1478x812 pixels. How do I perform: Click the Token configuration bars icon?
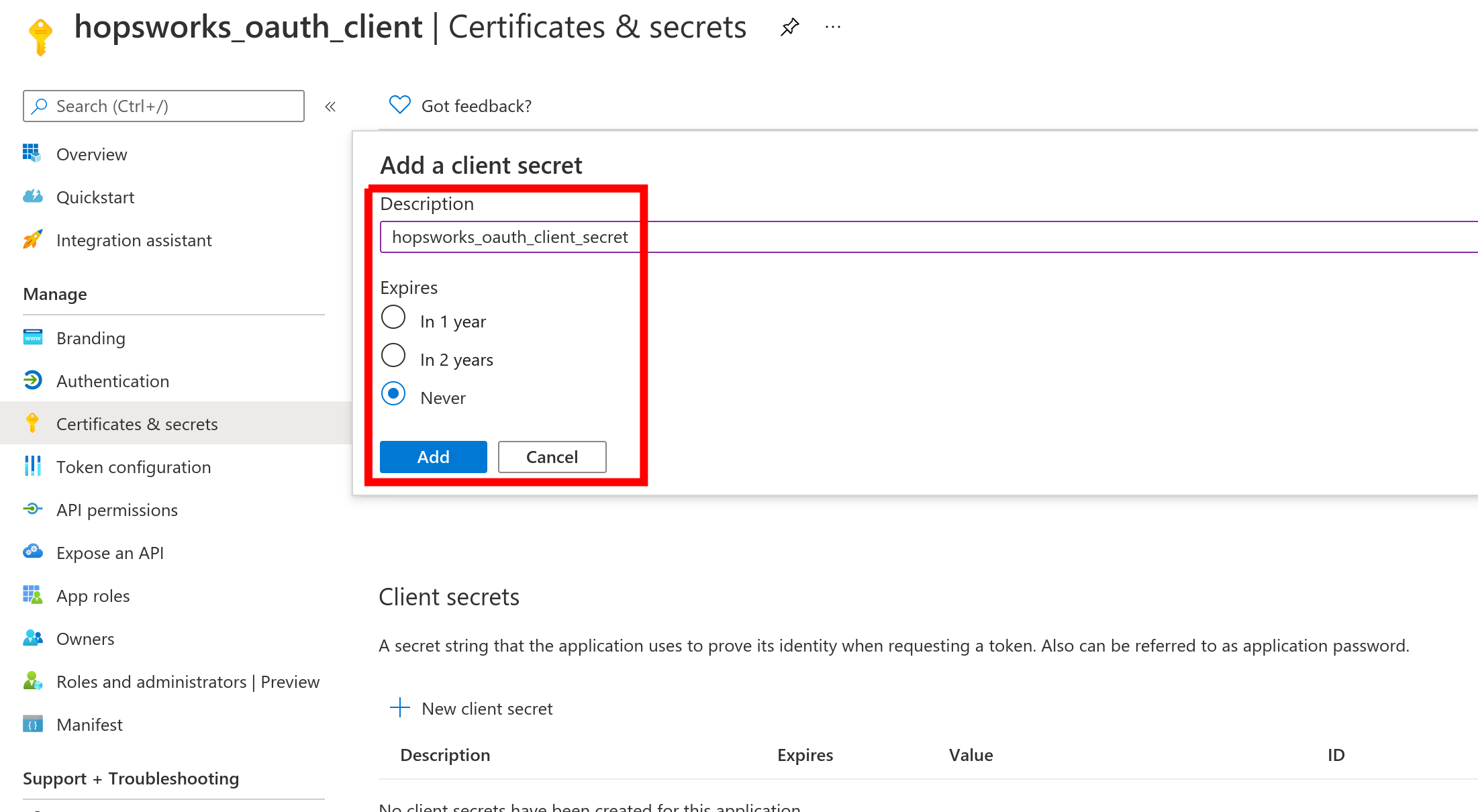(32, 466)
